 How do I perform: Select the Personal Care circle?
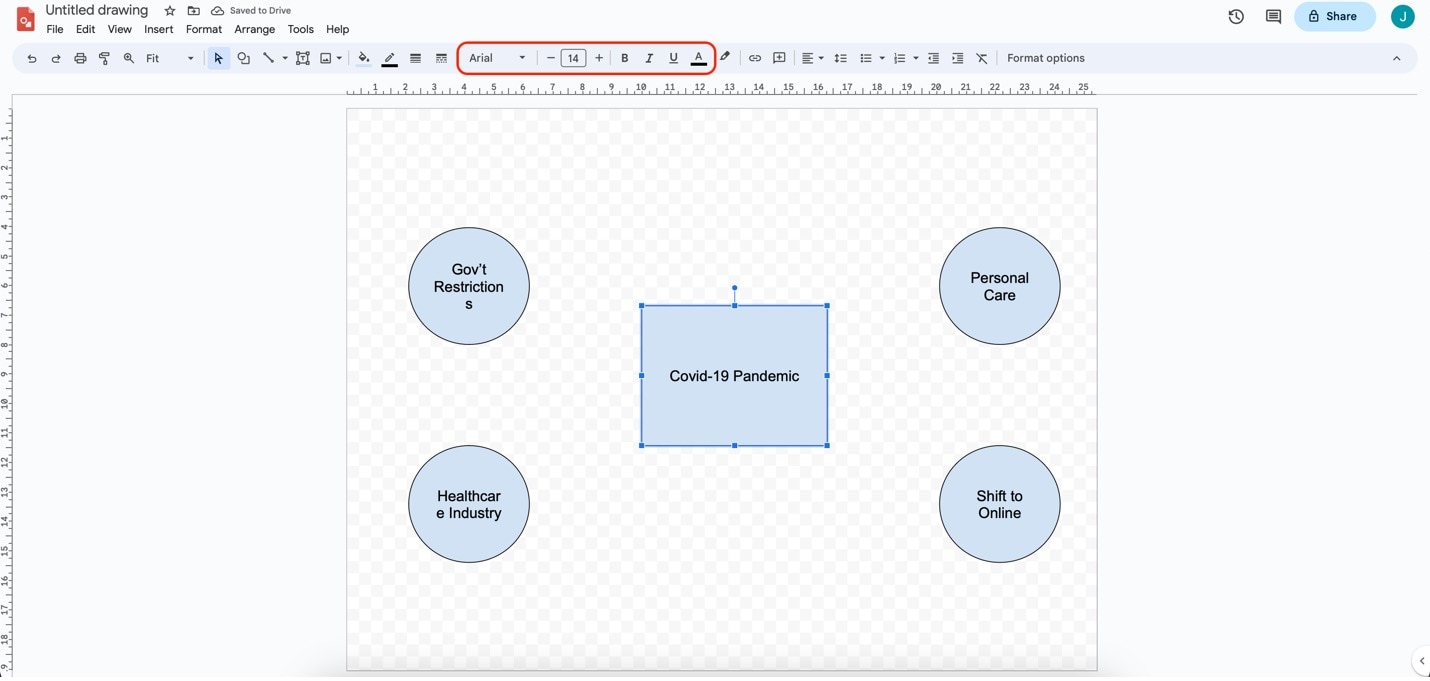pyautogui.click(x=999, y=286)
